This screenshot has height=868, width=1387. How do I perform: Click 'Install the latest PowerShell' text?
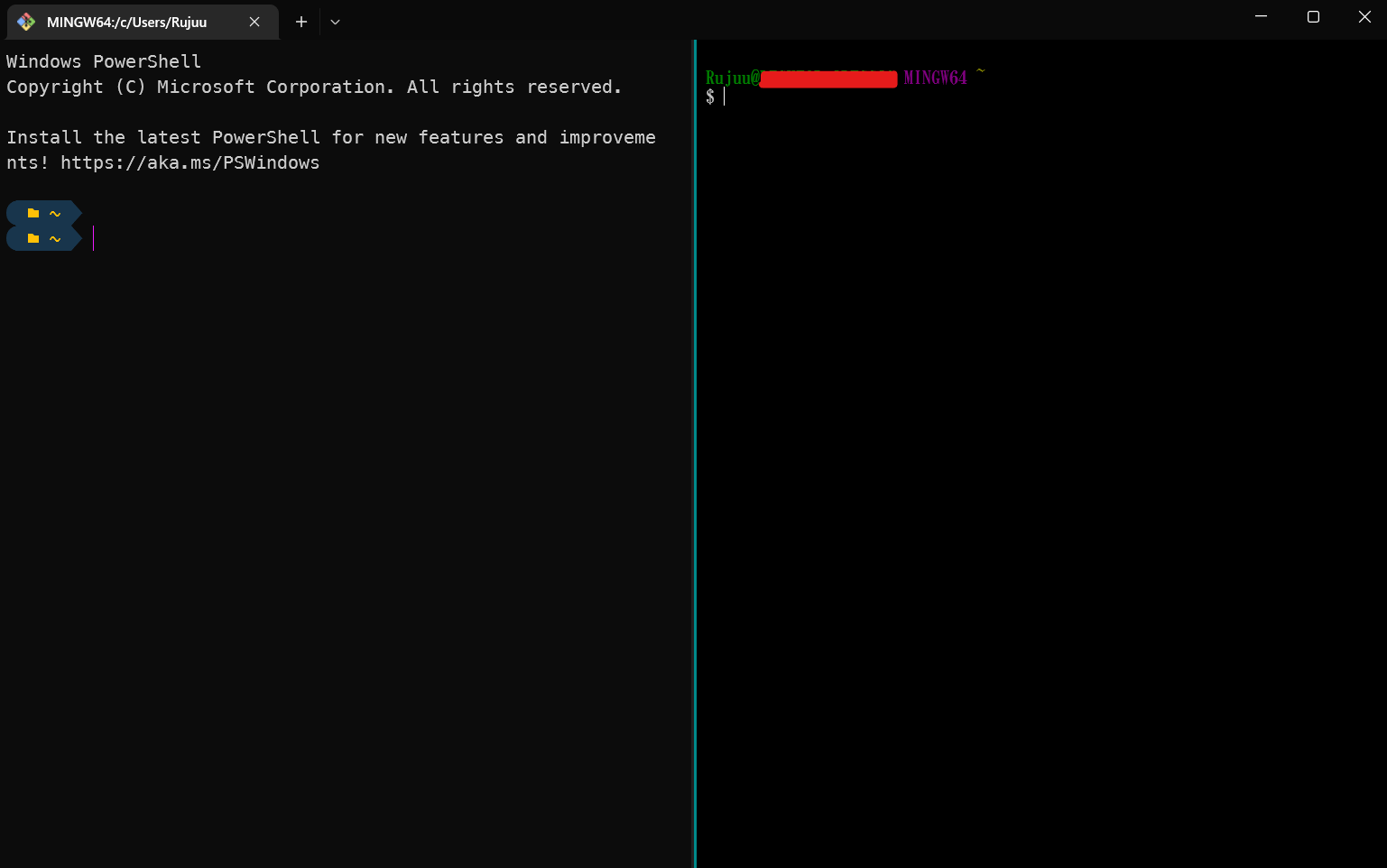164,137
